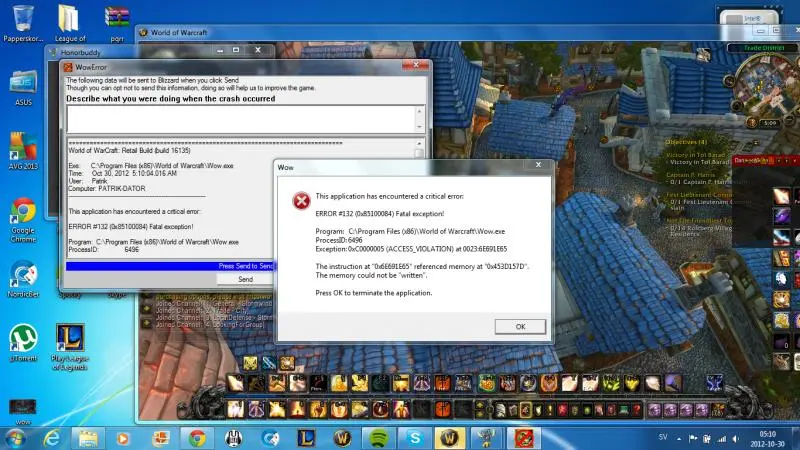Click description box scrollbar down arrow

point(419,127)
